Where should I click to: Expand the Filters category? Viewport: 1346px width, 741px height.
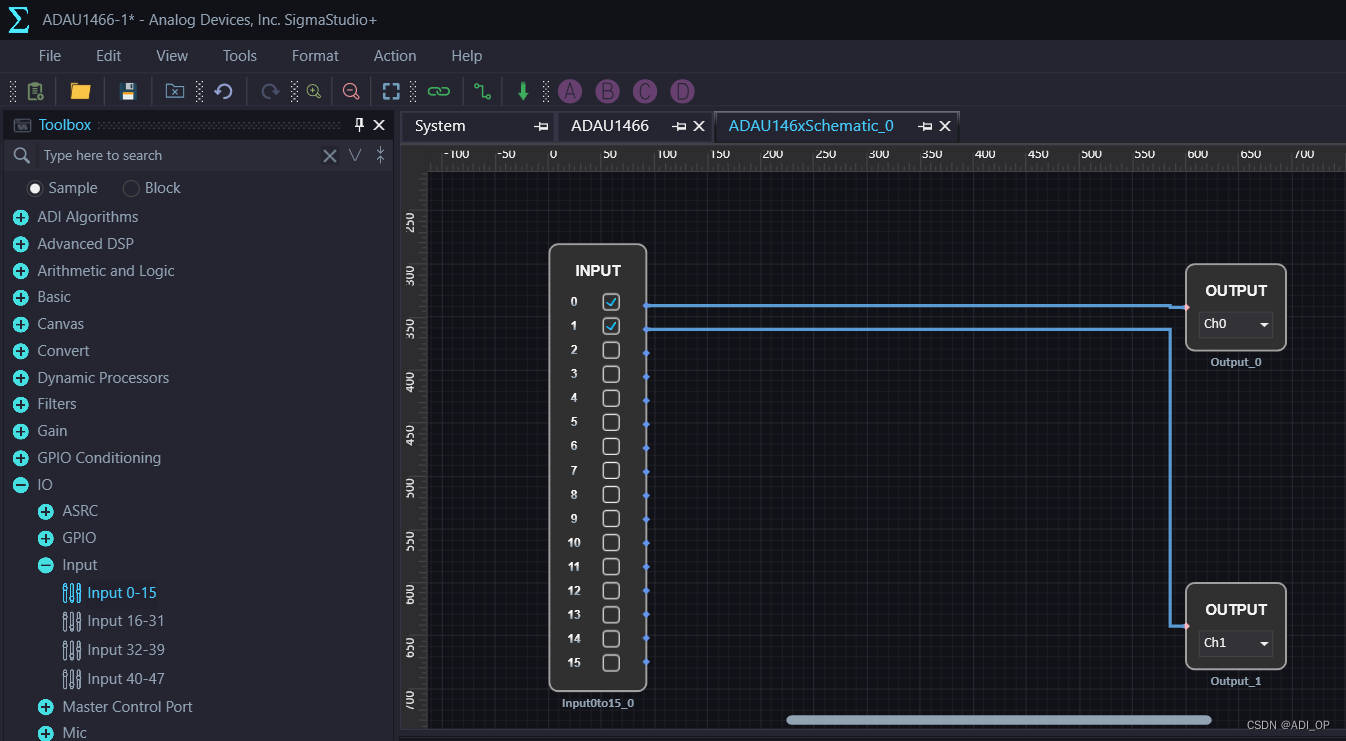20,404
